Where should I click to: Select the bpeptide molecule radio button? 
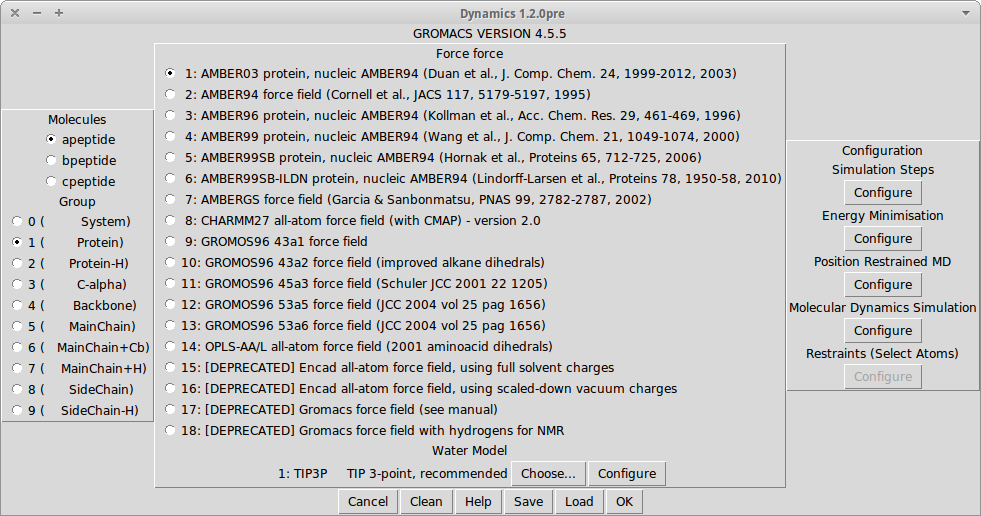click(52, 161)
